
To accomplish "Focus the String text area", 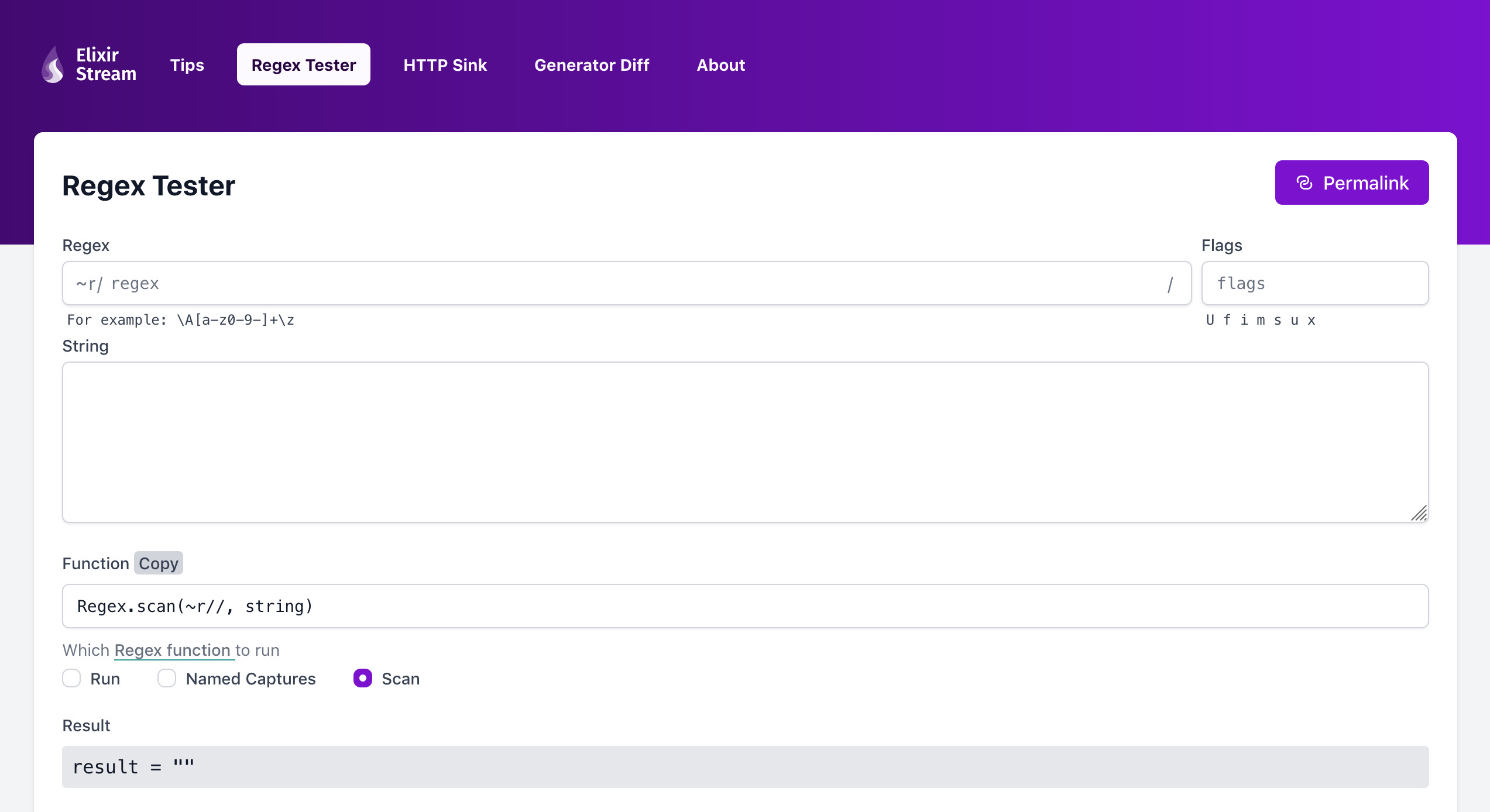I will [745, 442].
